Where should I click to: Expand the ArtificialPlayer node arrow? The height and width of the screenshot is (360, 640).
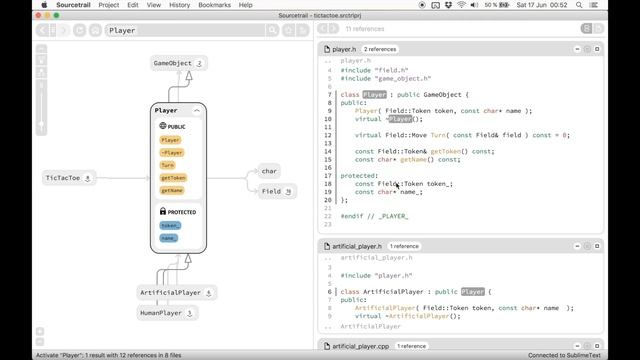209,293
